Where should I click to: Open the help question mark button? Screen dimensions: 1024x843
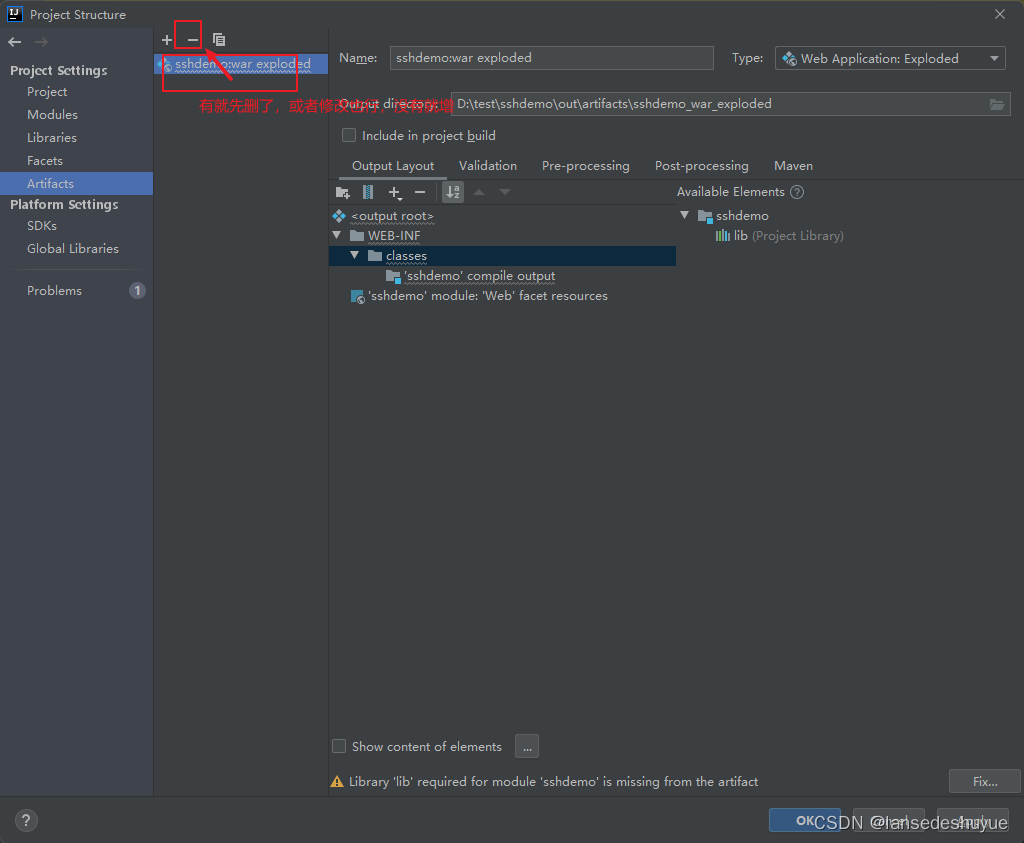[26, 820]
